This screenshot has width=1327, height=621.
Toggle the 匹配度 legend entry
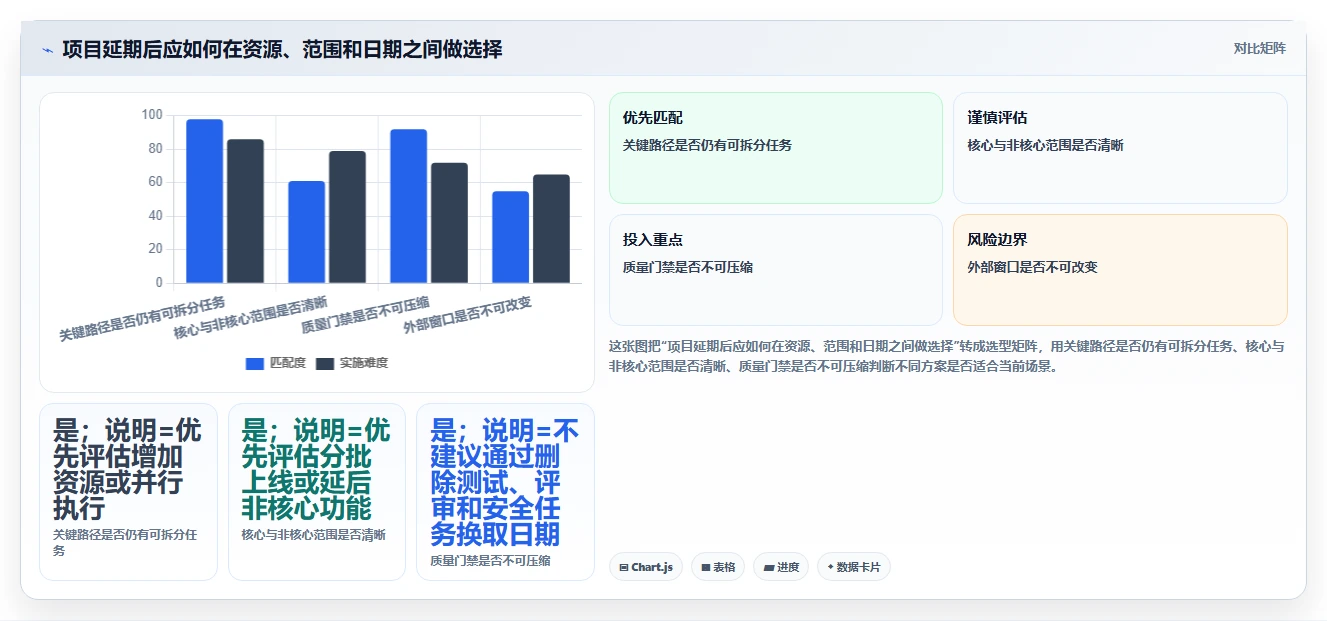[275, 363]
